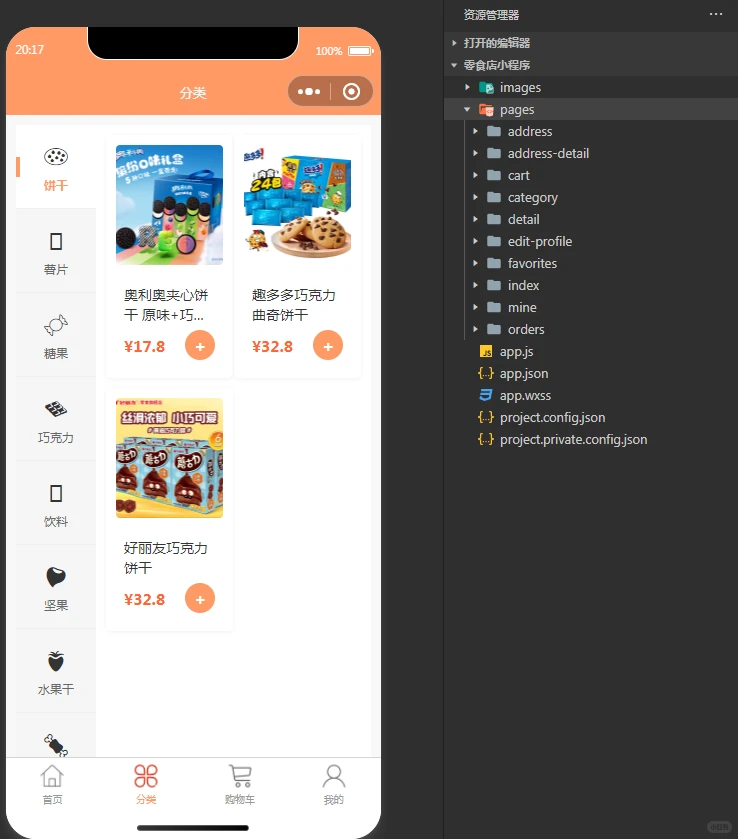Expand the detail folder arrow
Viewport: 738px width, 839px height.
pyautogui.click(x=475, y=219)
